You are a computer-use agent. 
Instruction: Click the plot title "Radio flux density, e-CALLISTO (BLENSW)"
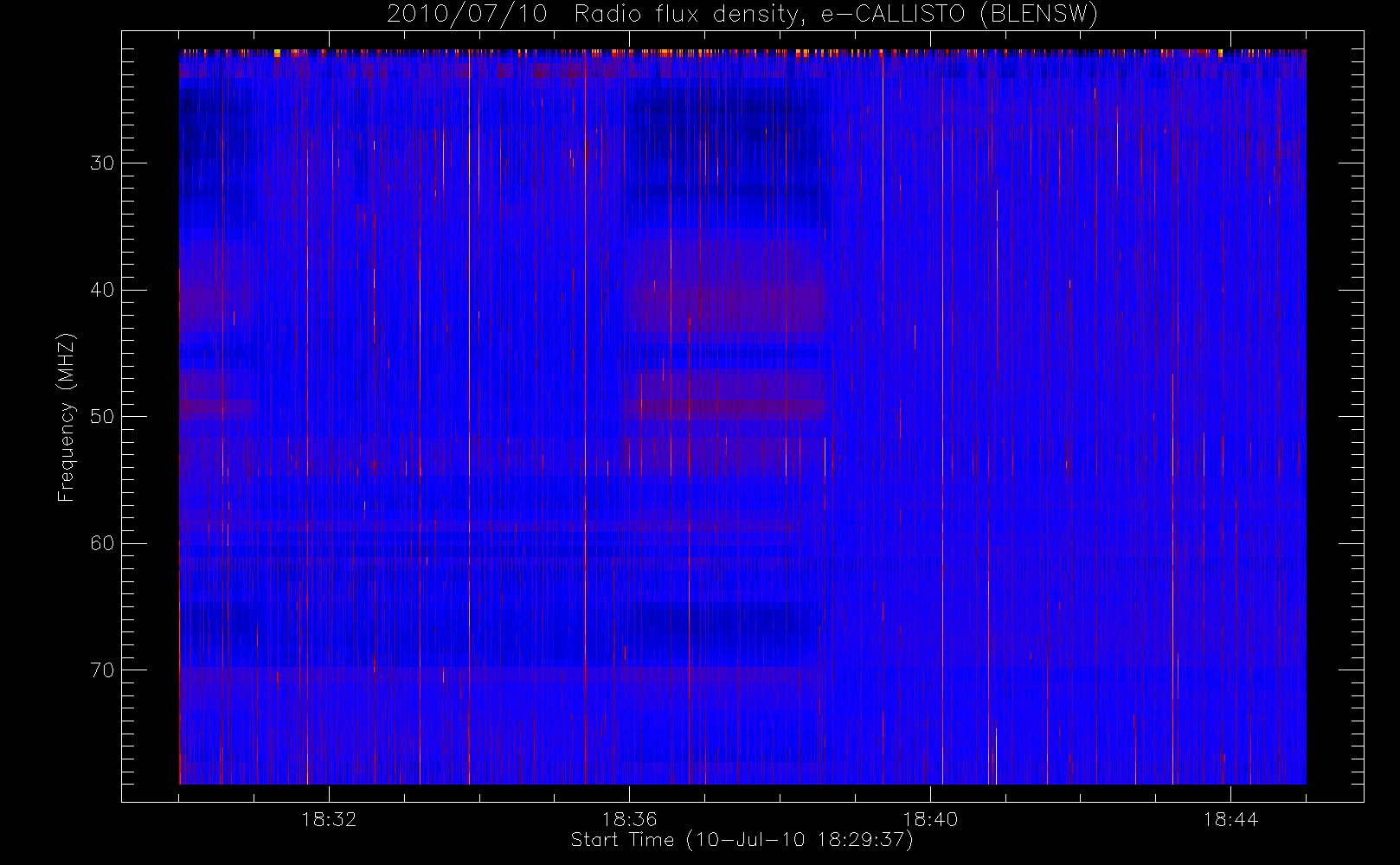pyautogui.click(x=836, y=14)
